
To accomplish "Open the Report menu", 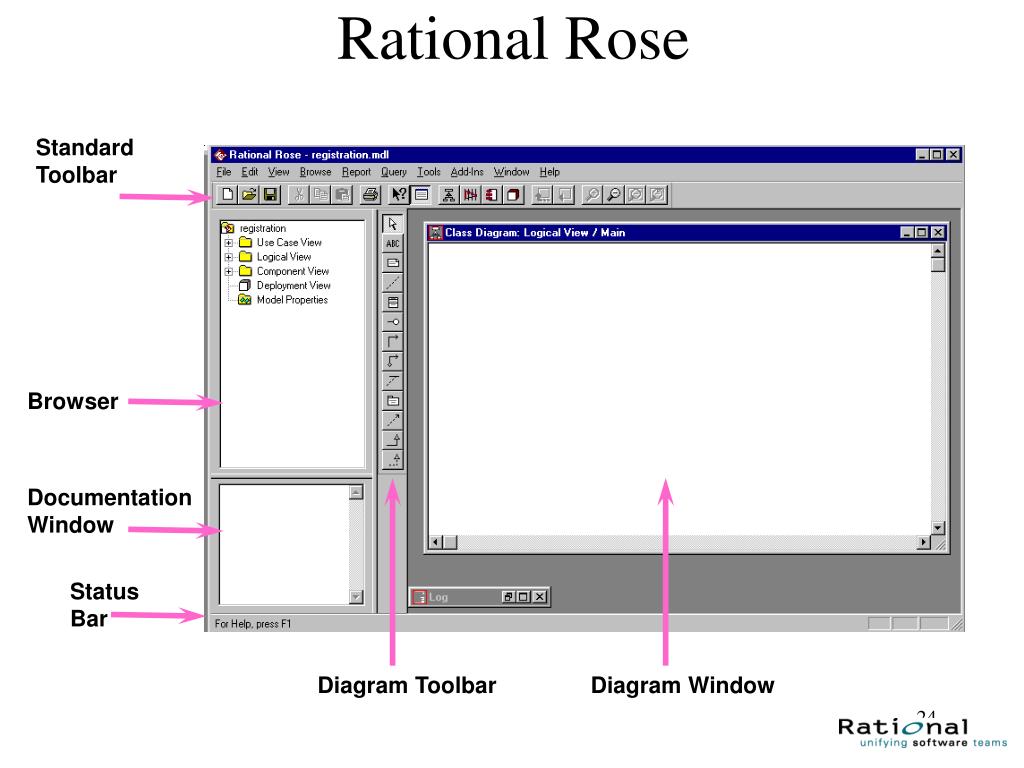I will tap(356, 172).
